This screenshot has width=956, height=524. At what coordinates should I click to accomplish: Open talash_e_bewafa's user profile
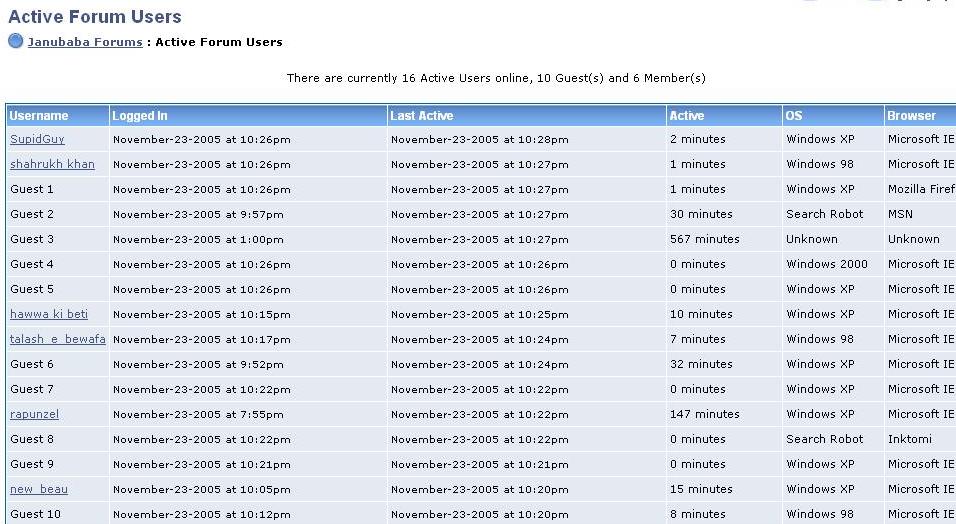point(58,339)
